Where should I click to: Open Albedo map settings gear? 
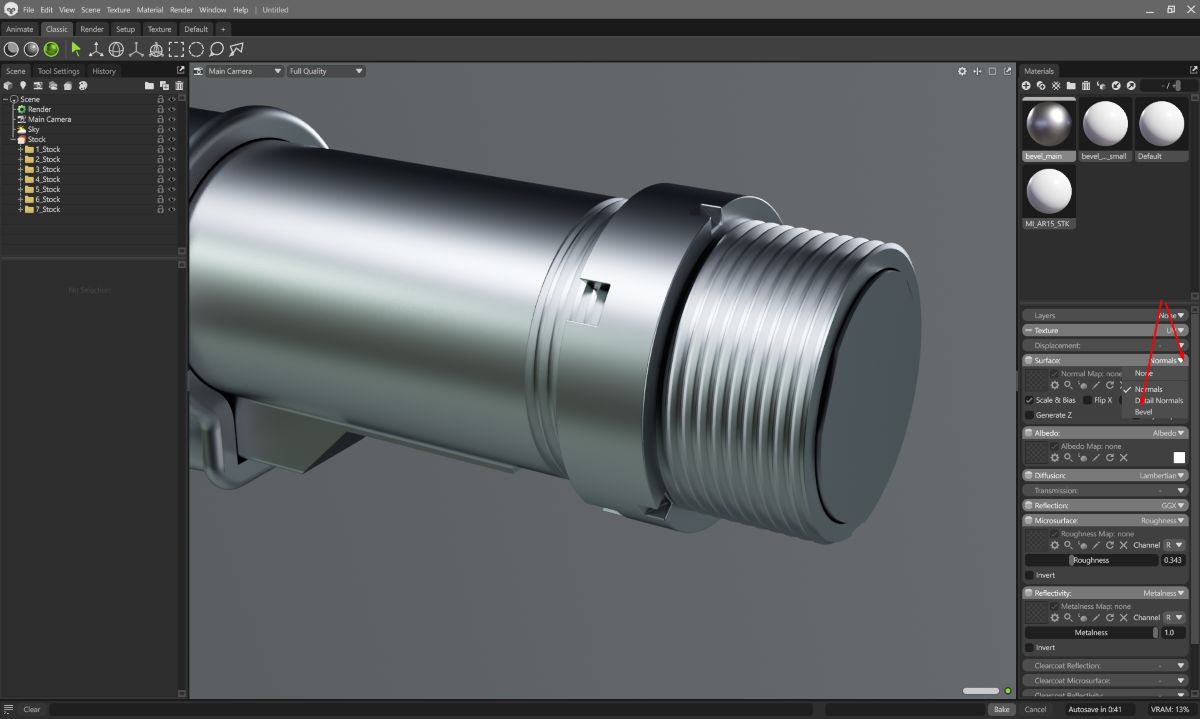(x=1054, y=457)
